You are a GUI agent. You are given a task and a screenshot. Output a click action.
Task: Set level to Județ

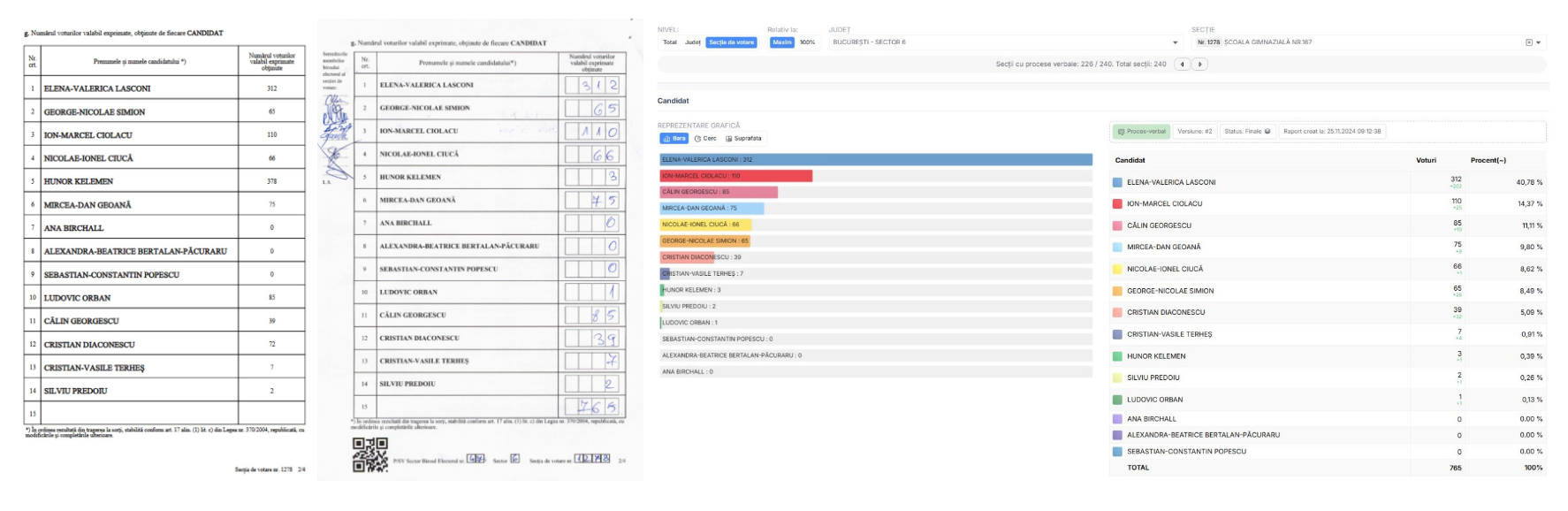coord(693,42)
